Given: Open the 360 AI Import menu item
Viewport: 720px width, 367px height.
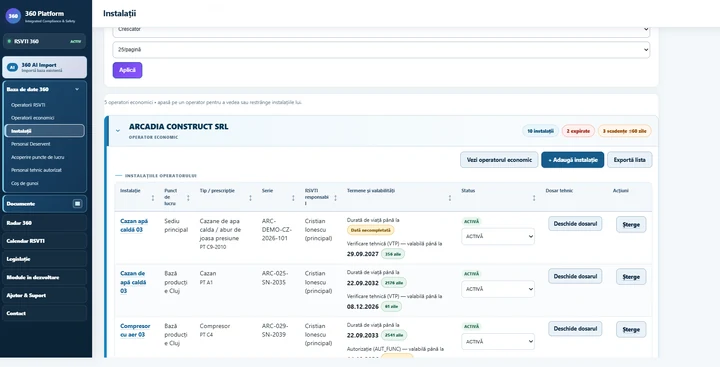Looking at the screenshot, I should point(45,68).
